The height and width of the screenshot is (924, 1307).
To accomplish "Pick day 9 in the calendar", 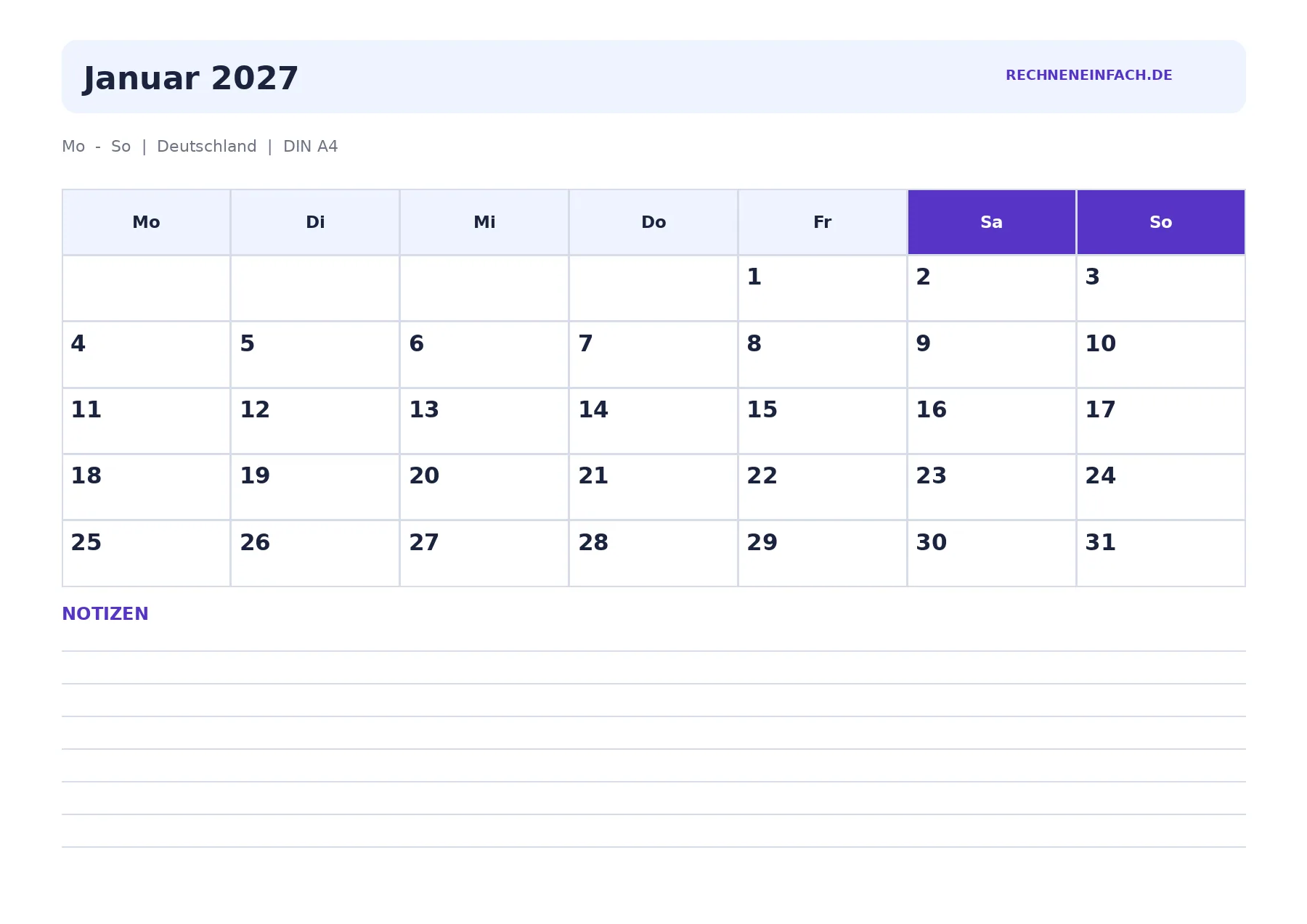I will pyautogui.click(x=992, y=355).
